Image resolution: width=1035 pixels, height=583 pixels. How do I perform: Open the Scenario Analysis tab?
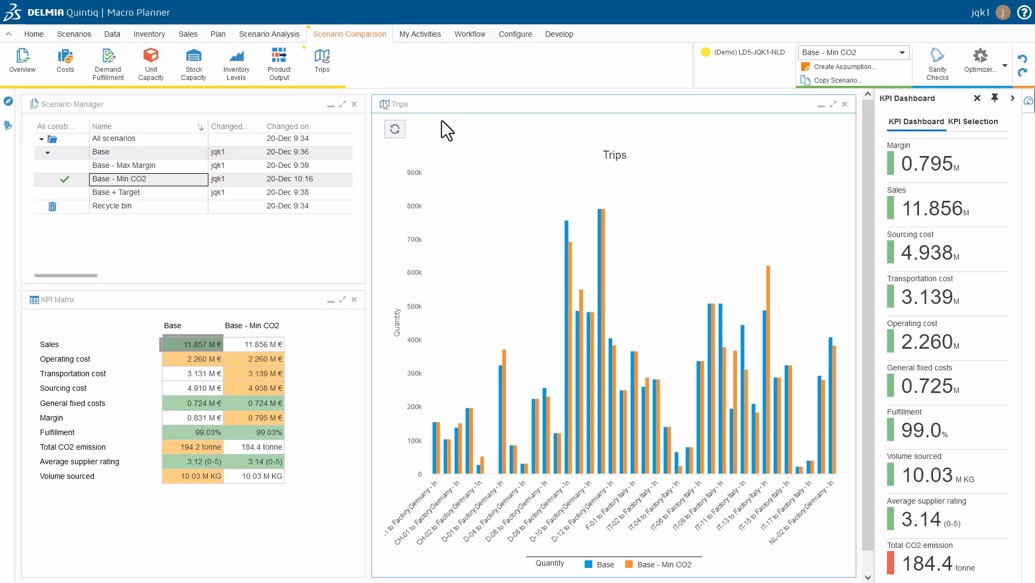269,34
